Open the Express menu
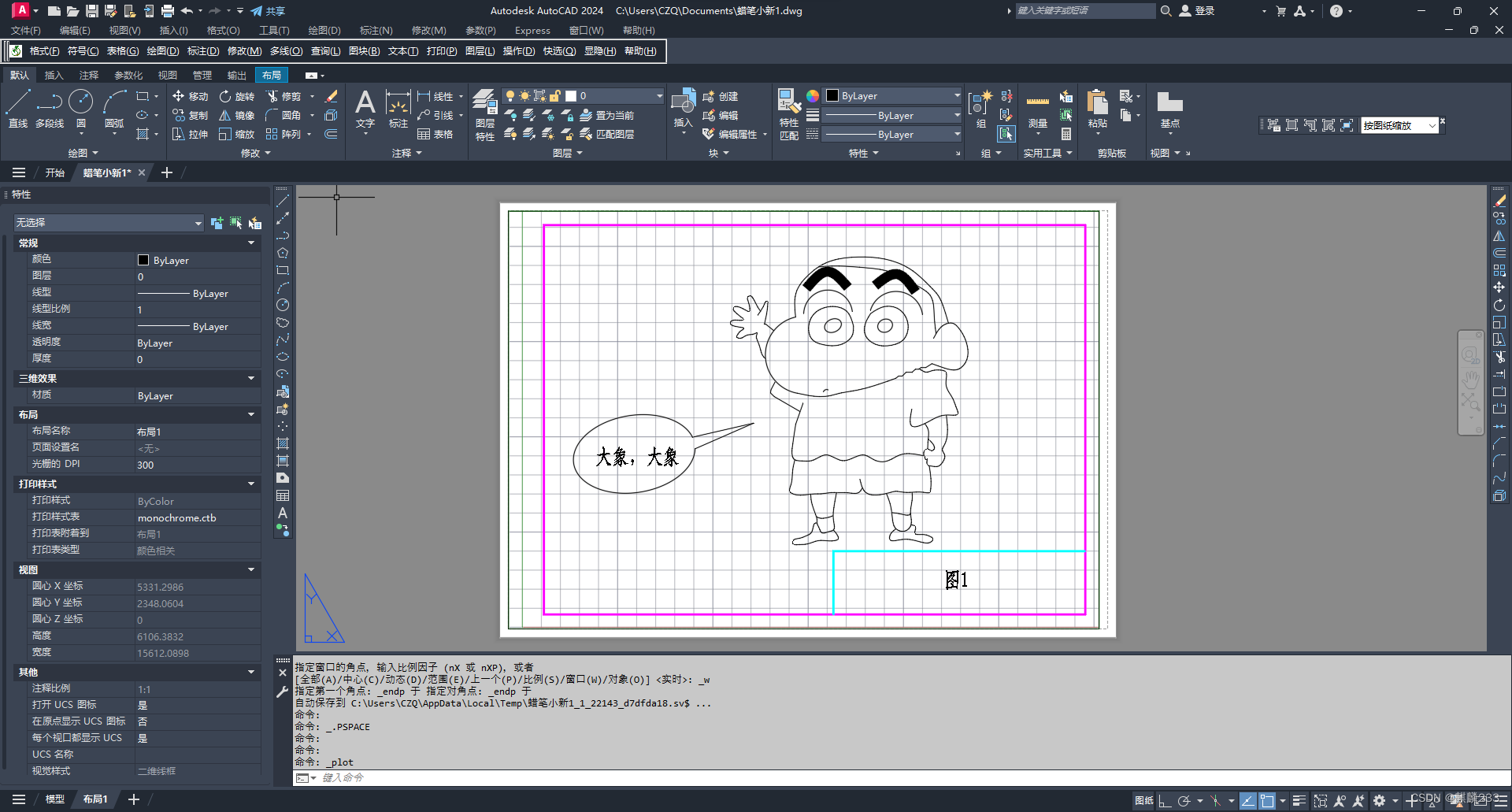This screenshot has width=1512, height=812. [x=532, y=31]
